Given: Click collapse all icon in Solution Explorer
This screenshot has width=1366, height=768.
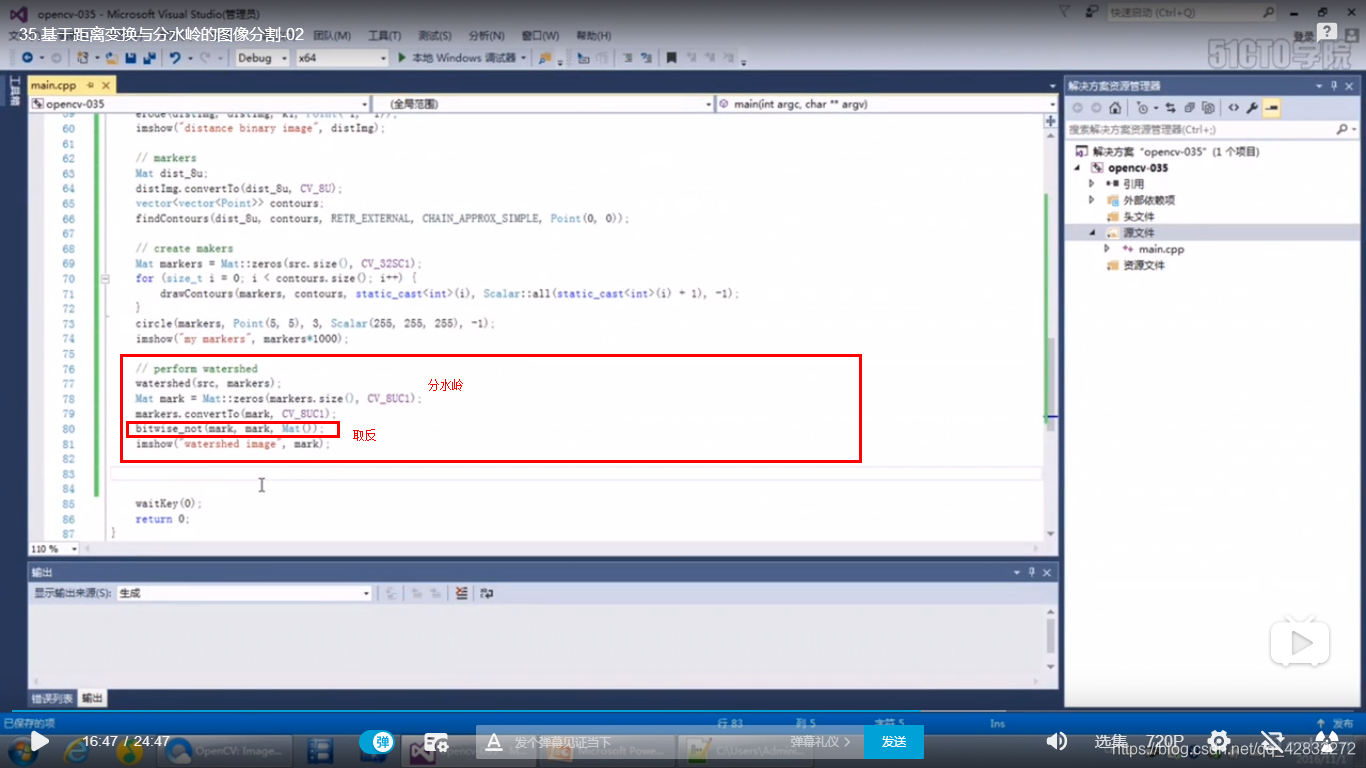Looking at the screenshot, I should 1190,107.
